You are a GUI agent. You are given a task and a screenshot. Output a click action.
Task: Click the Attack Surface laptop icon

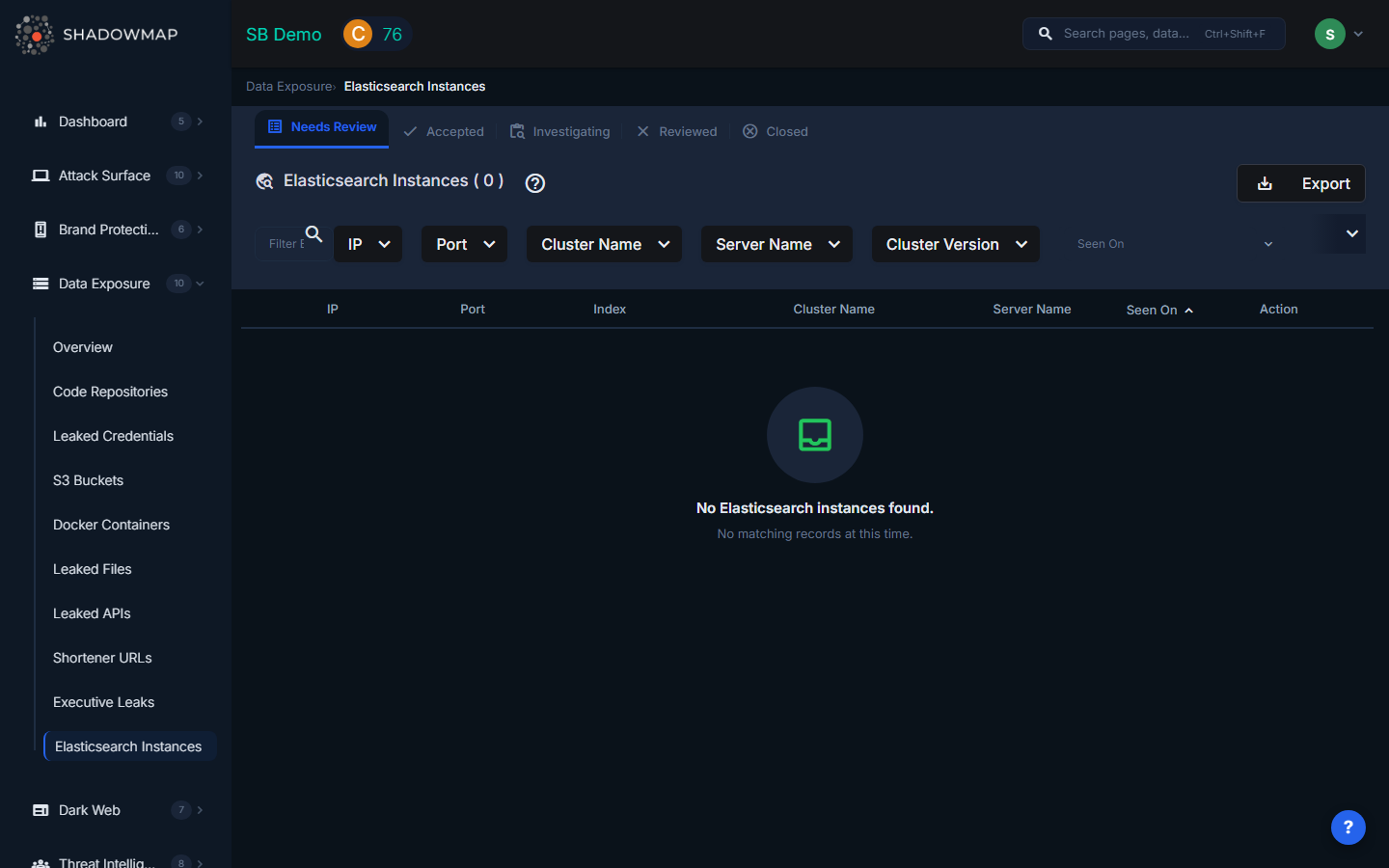[x=41, y=176]
